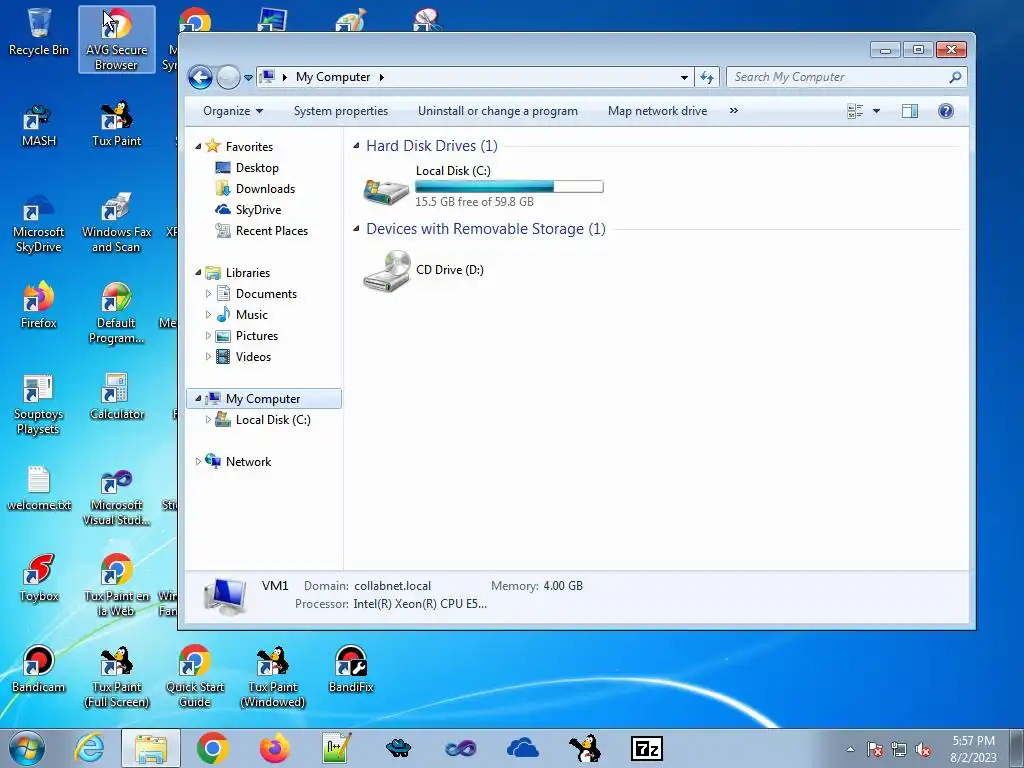Open Microsoft SkyDrive desktop shortcut
Image resolution: width=1024 pixels, height=768 pixels.
pyautogui.click(x=39, y=223)
